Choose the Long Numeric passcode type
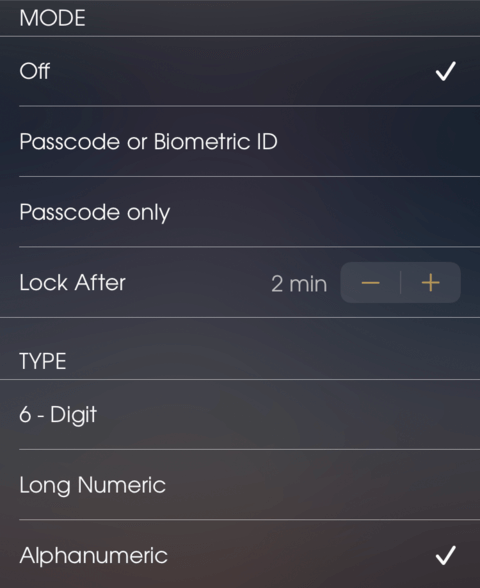 (240, 484)
